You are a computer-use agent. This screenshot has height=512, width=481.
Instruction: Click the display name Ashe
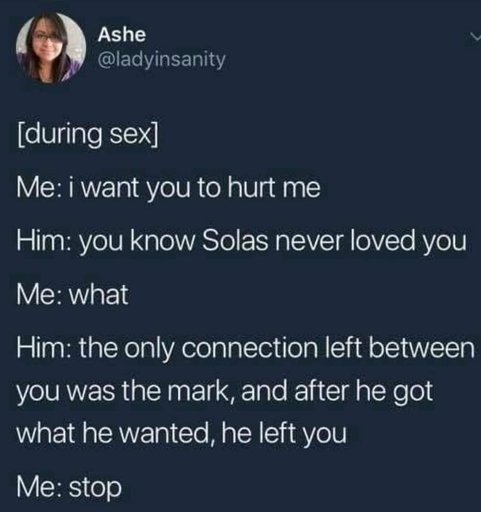(122, 35)
